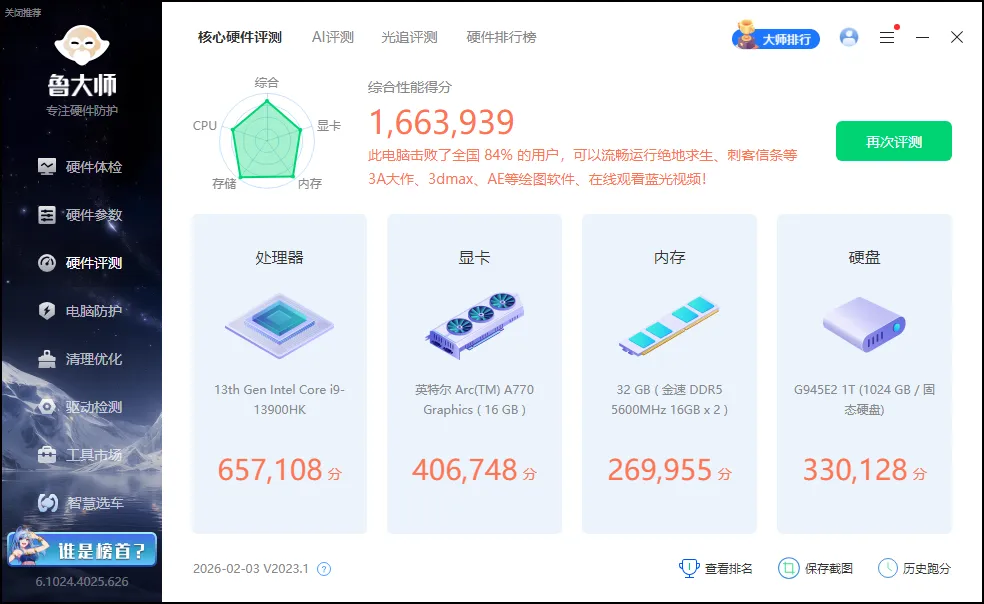The width and height of the screenshot is (984, 604).
Task: Open 硬件体检 sidebar menu label
Action: pos(94,167)
